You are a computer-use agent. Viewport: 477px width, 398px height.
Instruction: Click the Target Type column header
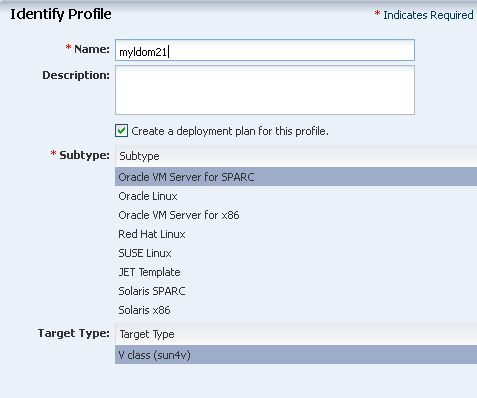[296, 334]
